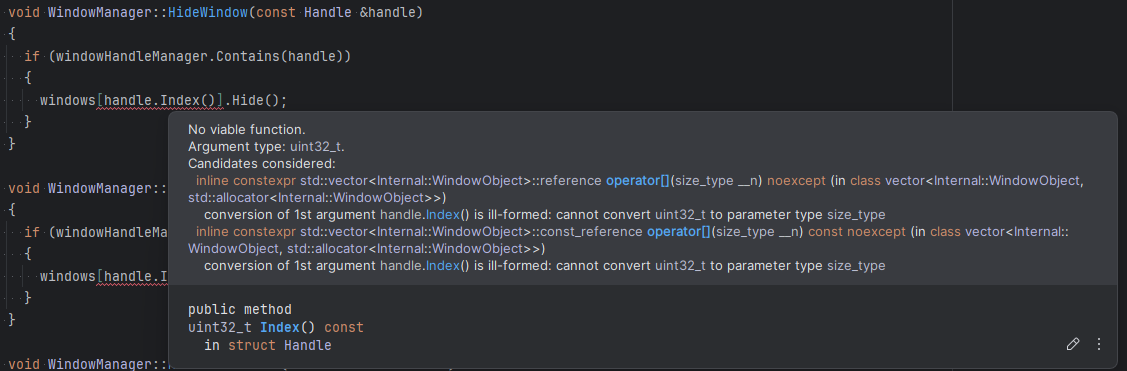
Task: Click the pencil edit icon in the tooltip
Action: (x=1072, y=344)
